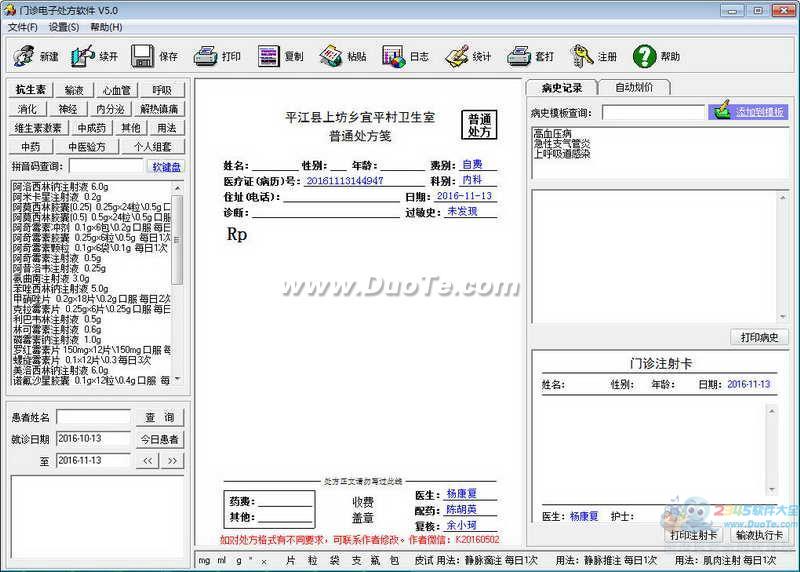Switch to the 自动划价 tab
This screenshot has height=572, width=800.
coord(634,87)
